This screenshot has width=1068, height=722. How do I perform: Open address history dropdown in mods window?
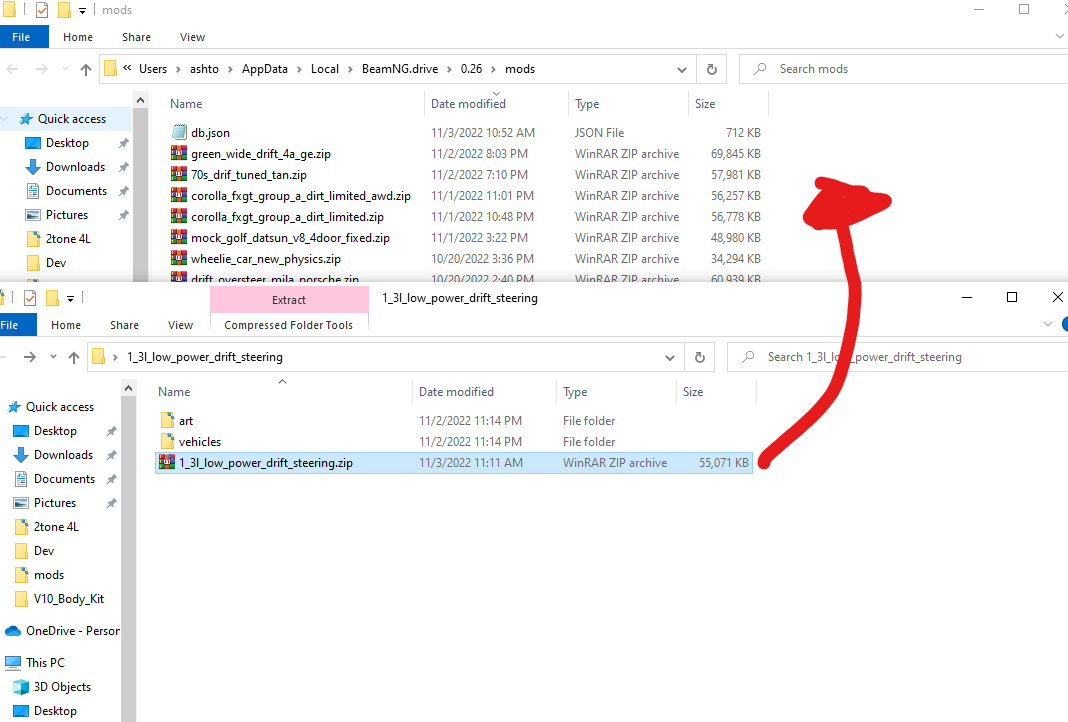pos(682,69)
